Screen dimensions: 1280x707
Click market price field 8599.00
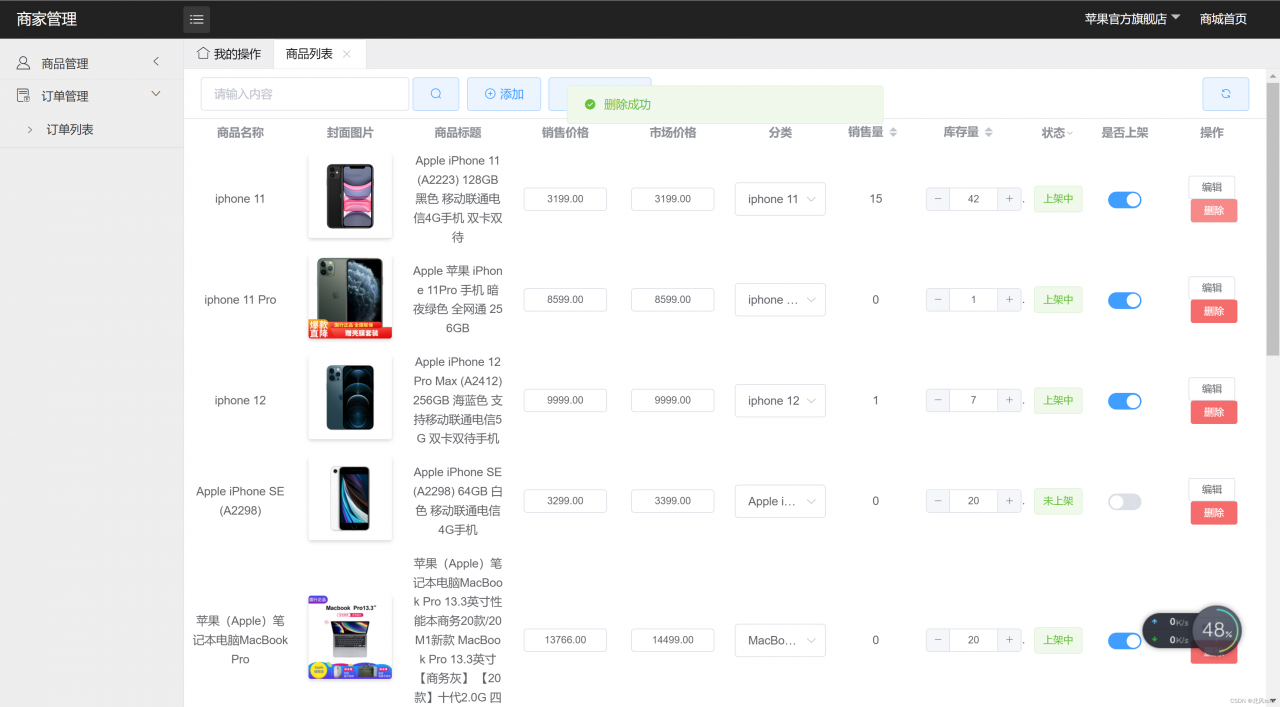673,300
